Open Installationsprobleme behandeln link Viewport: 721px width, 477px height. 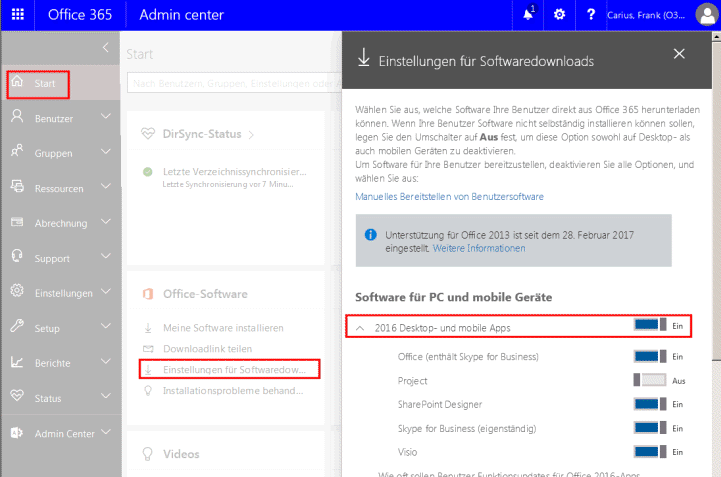pyautogui.click(x=233, y=391)
